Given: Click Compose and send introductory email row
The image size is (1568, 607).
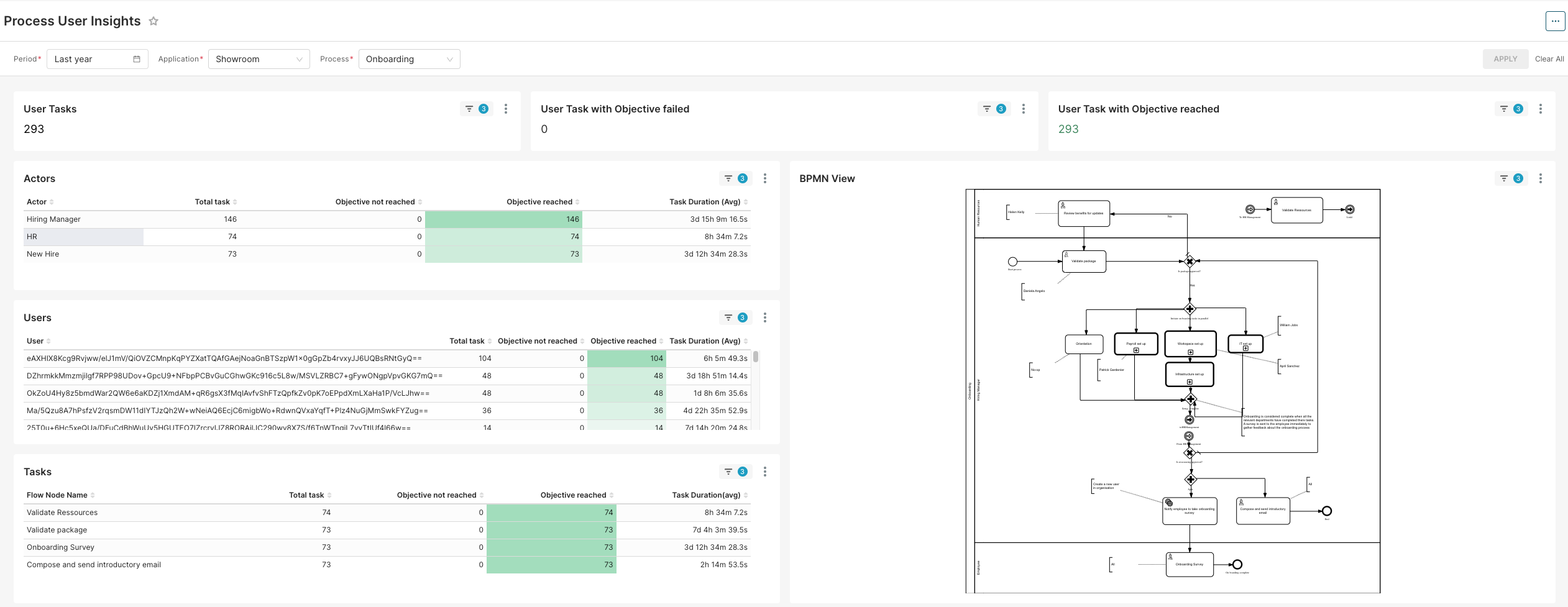Looking at the screenshot, I should (x=387, y=565).
